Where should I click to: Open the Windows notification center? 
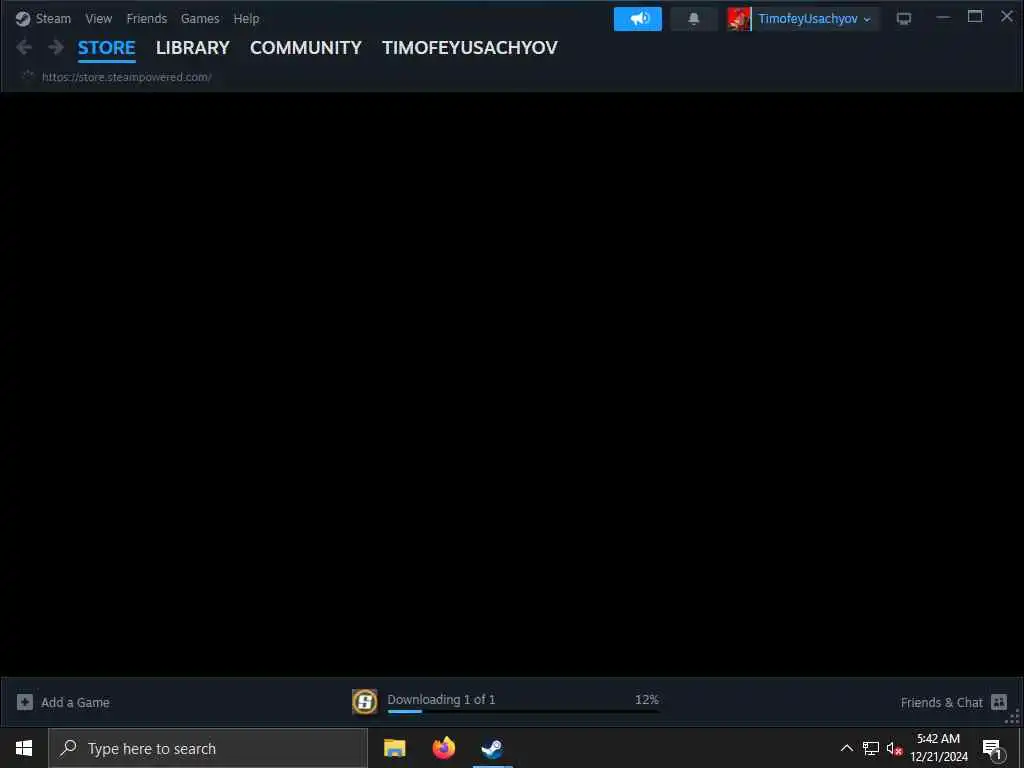pos(993,749)
